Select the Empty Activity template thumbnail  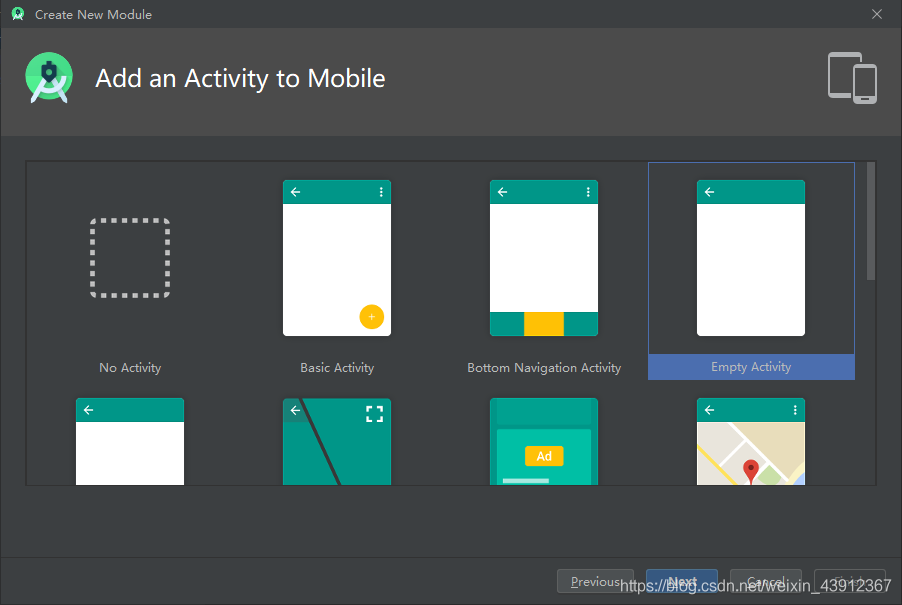(x=751, y=258)
